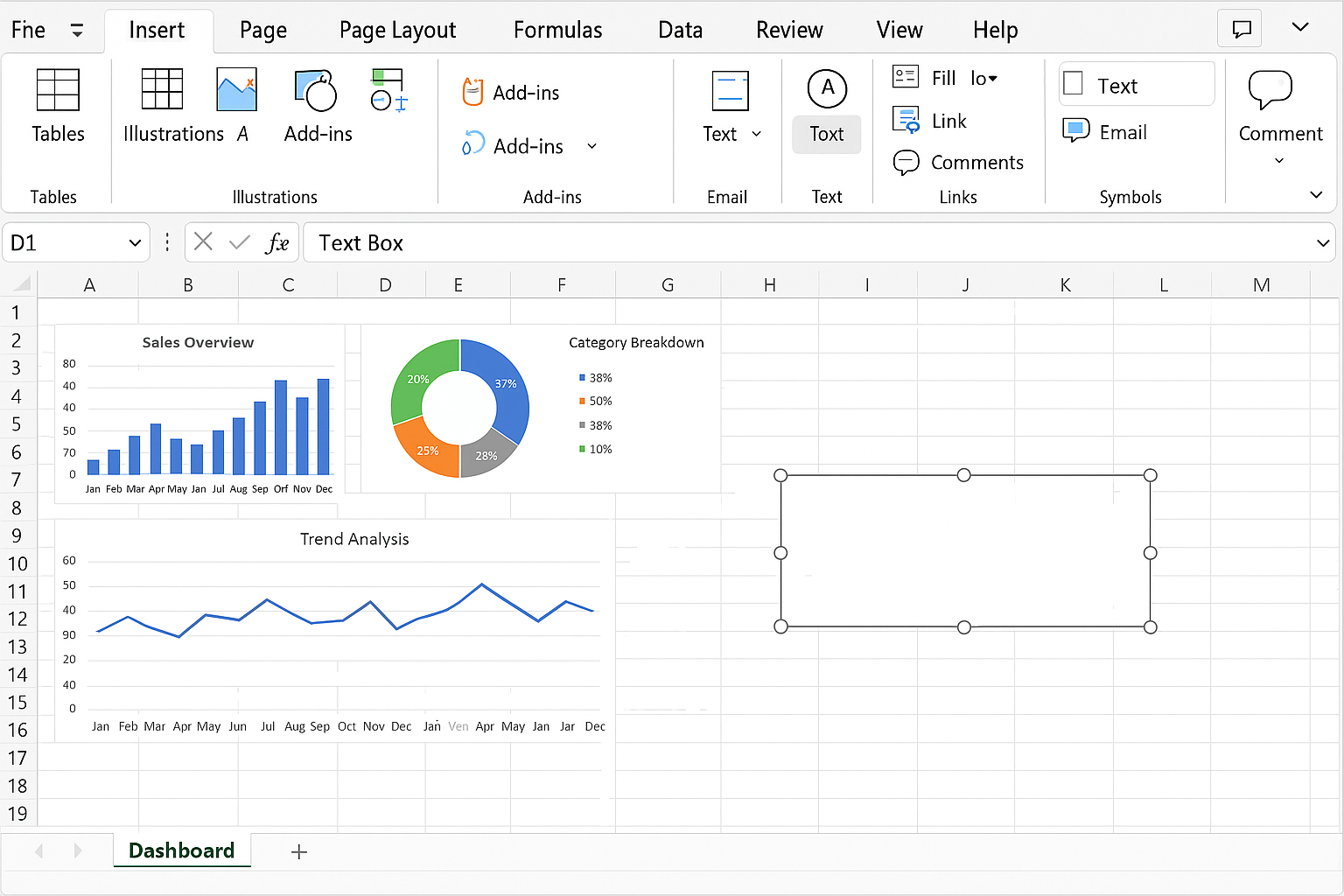Expand the Name Box dropdown
Viewport: 1344px width, 896px height.
pos(135,242)
